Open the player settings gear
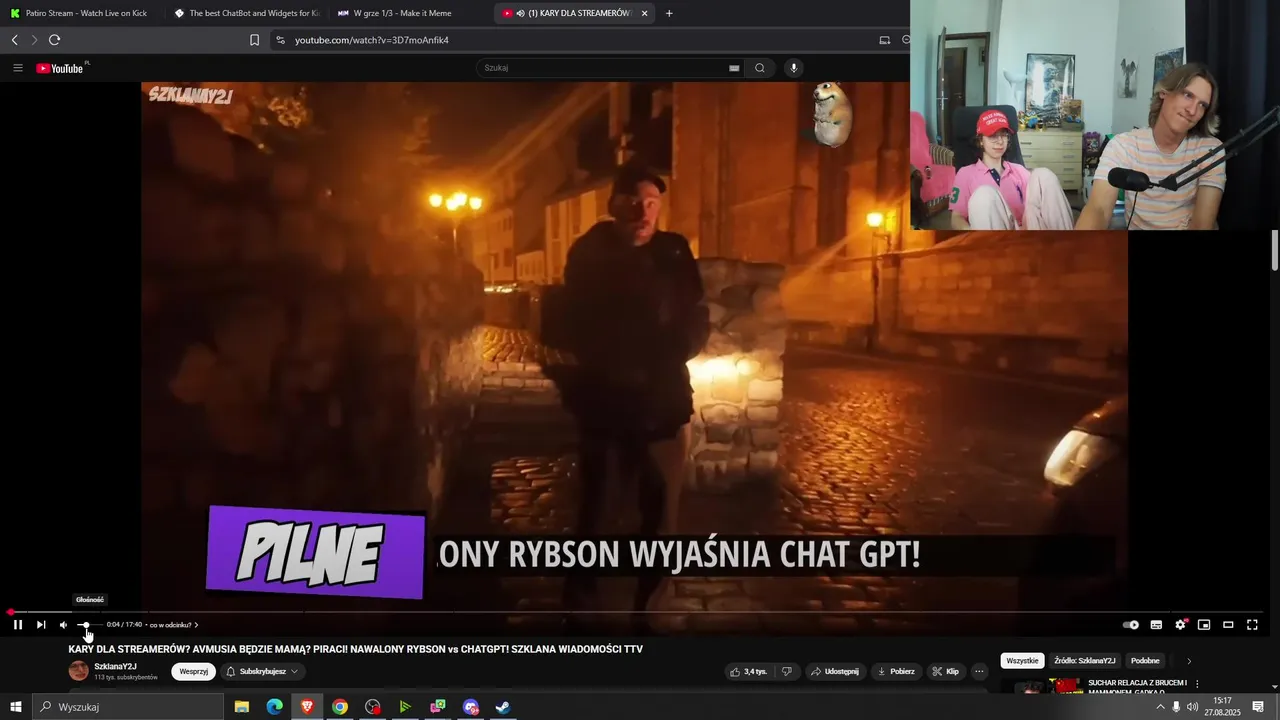 pos(1181,625)
